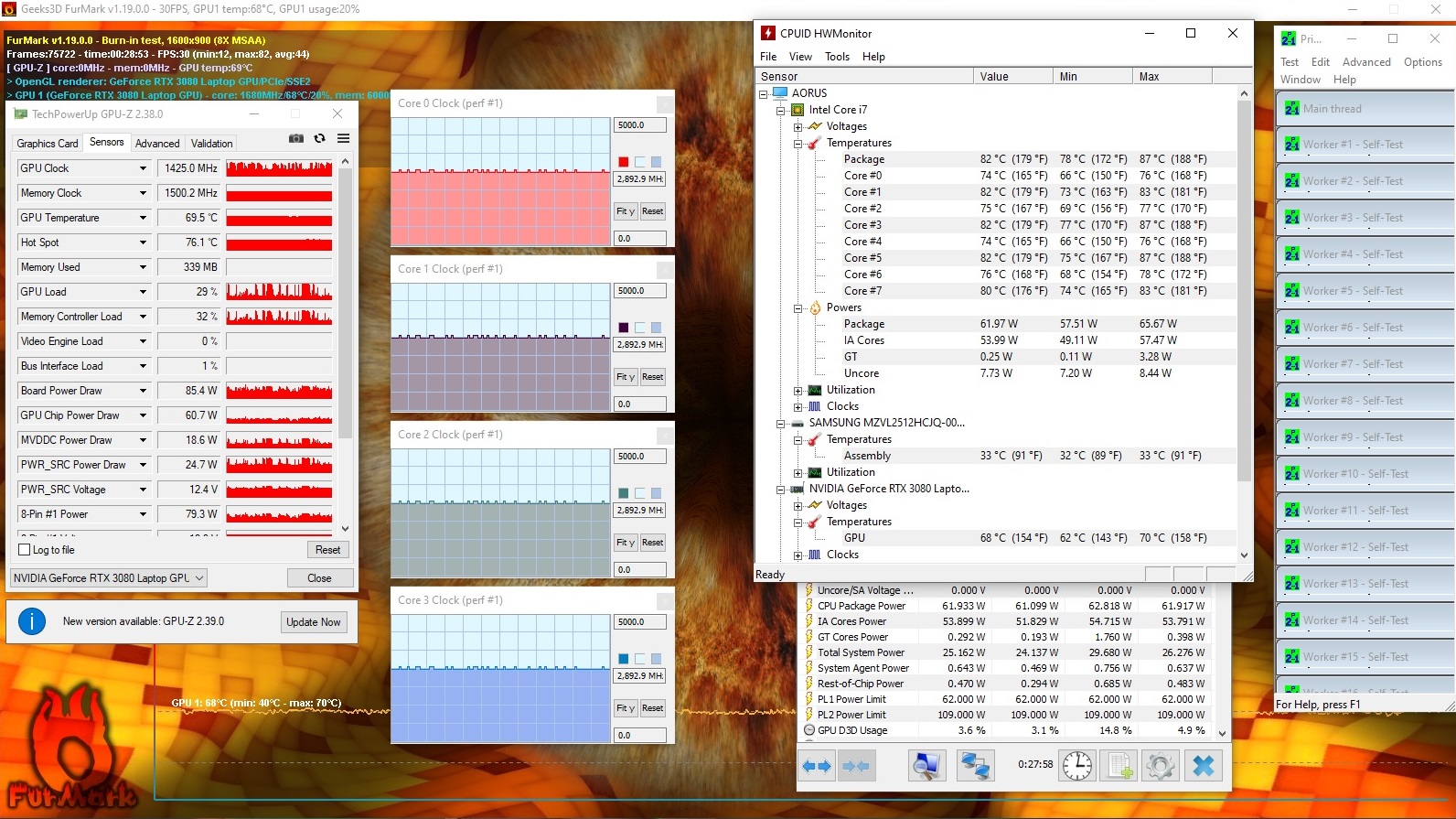This screenshot has height=819, width=1456.
Task: Open the HWMonitor Tools menu
Action: (837, 57)
